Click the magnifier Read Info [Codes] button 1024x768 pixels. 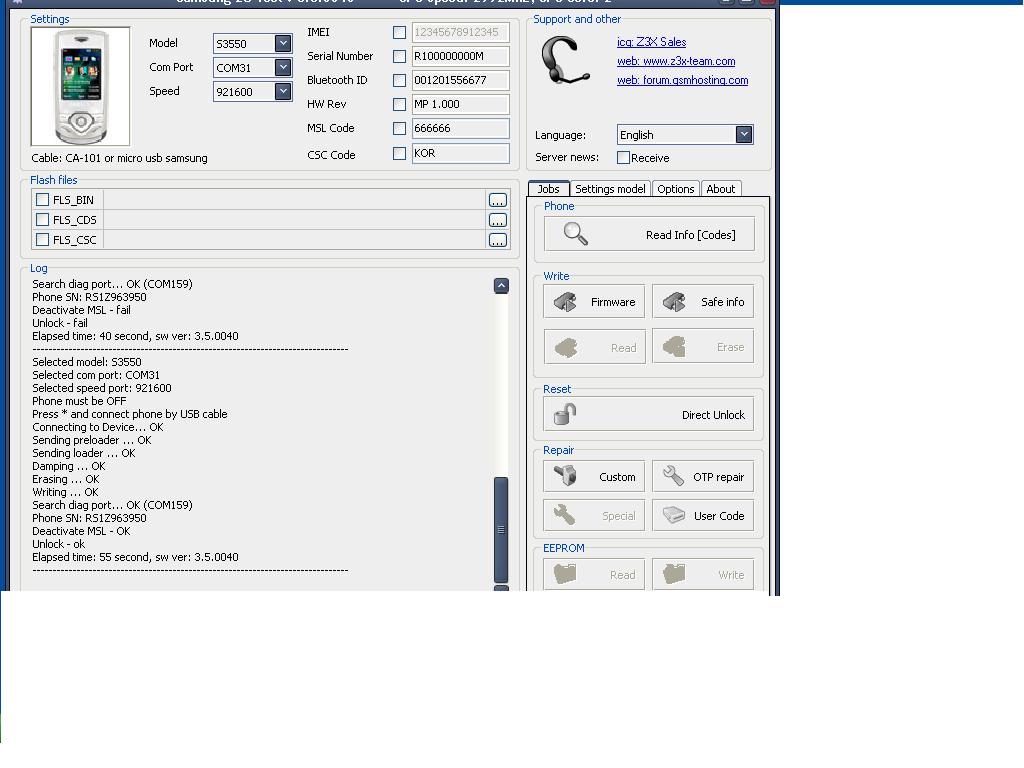coord(648,234)
